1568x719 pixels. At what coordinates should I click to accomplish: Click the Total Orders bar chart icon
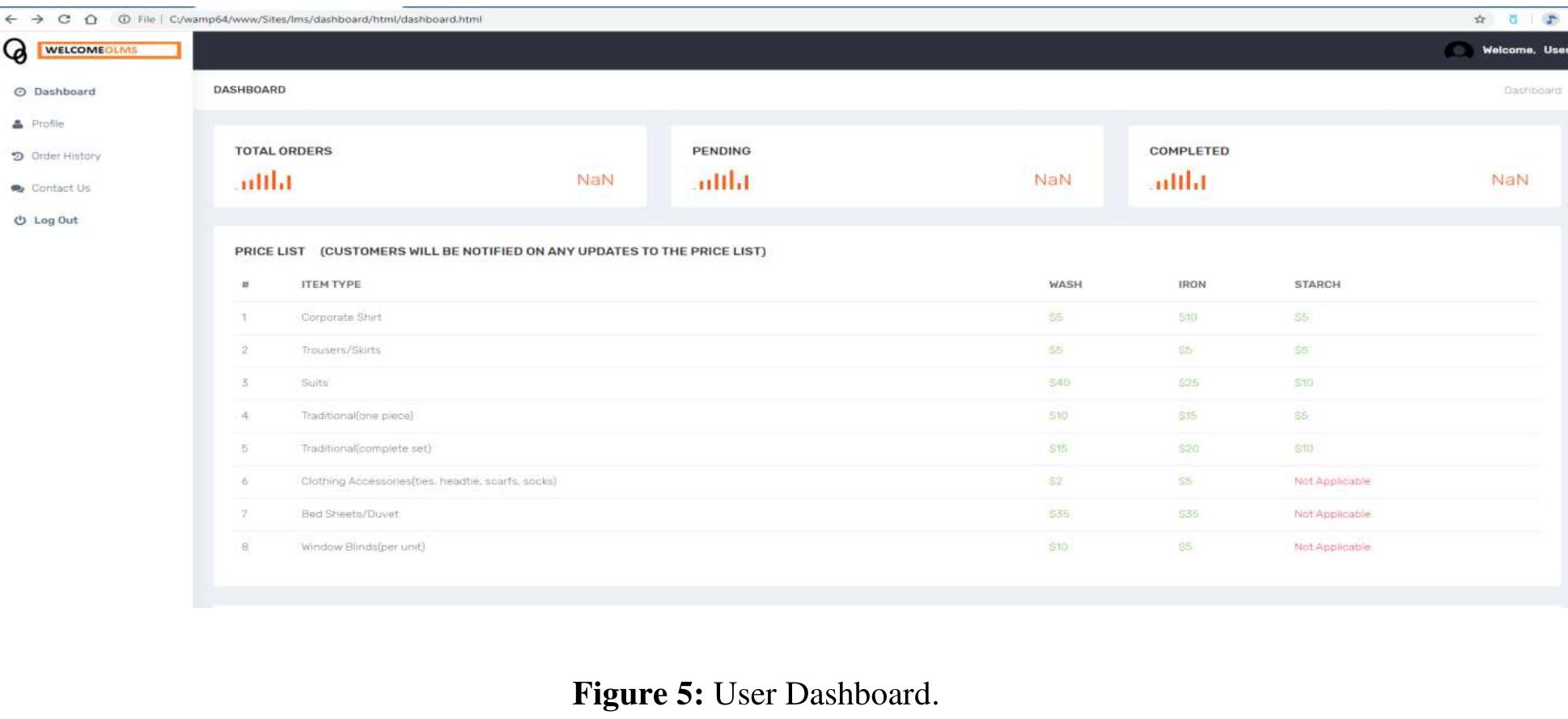pos(264,180)
